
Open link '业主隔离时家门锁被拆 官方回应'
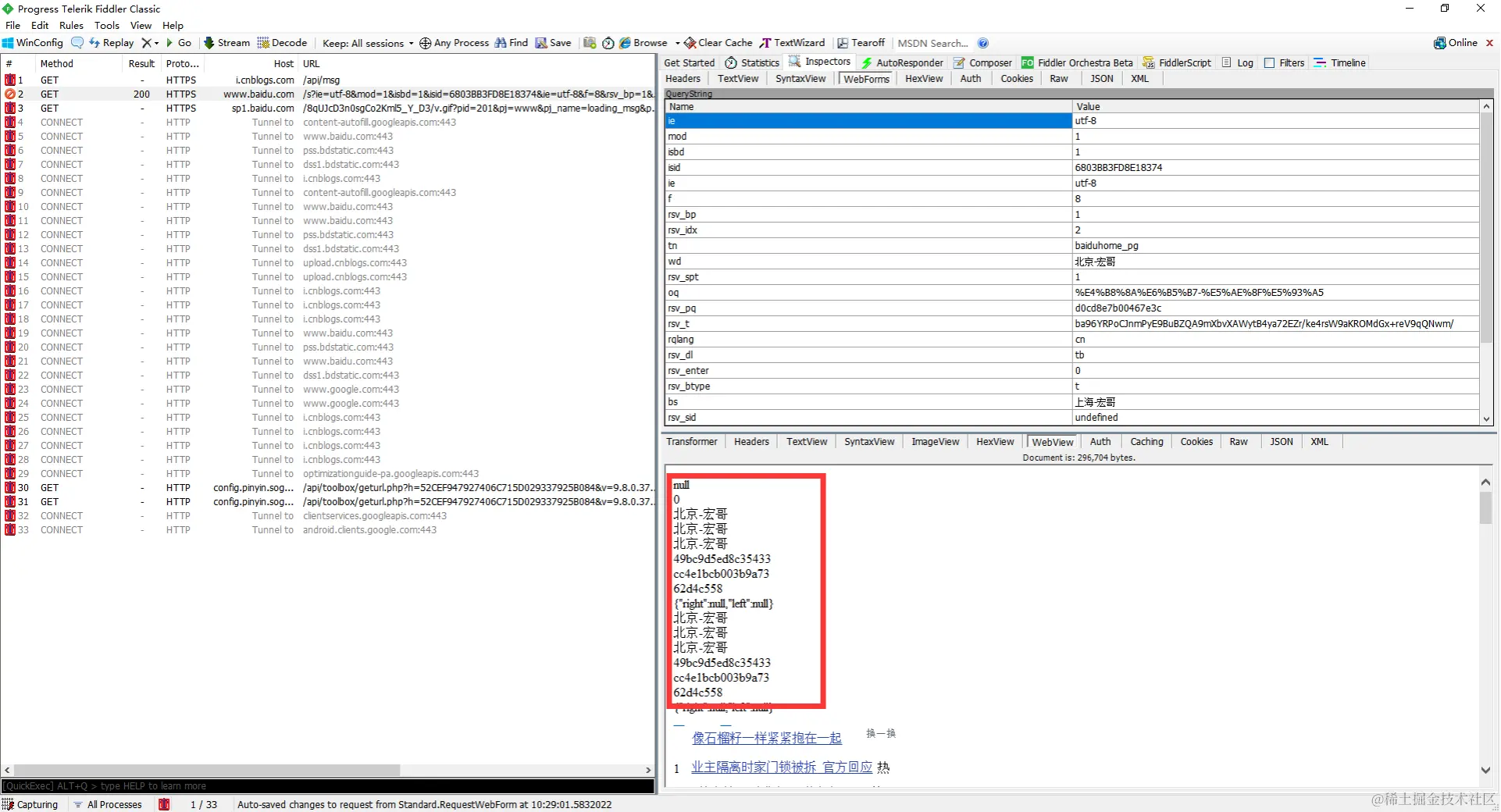tap(782, 767)
